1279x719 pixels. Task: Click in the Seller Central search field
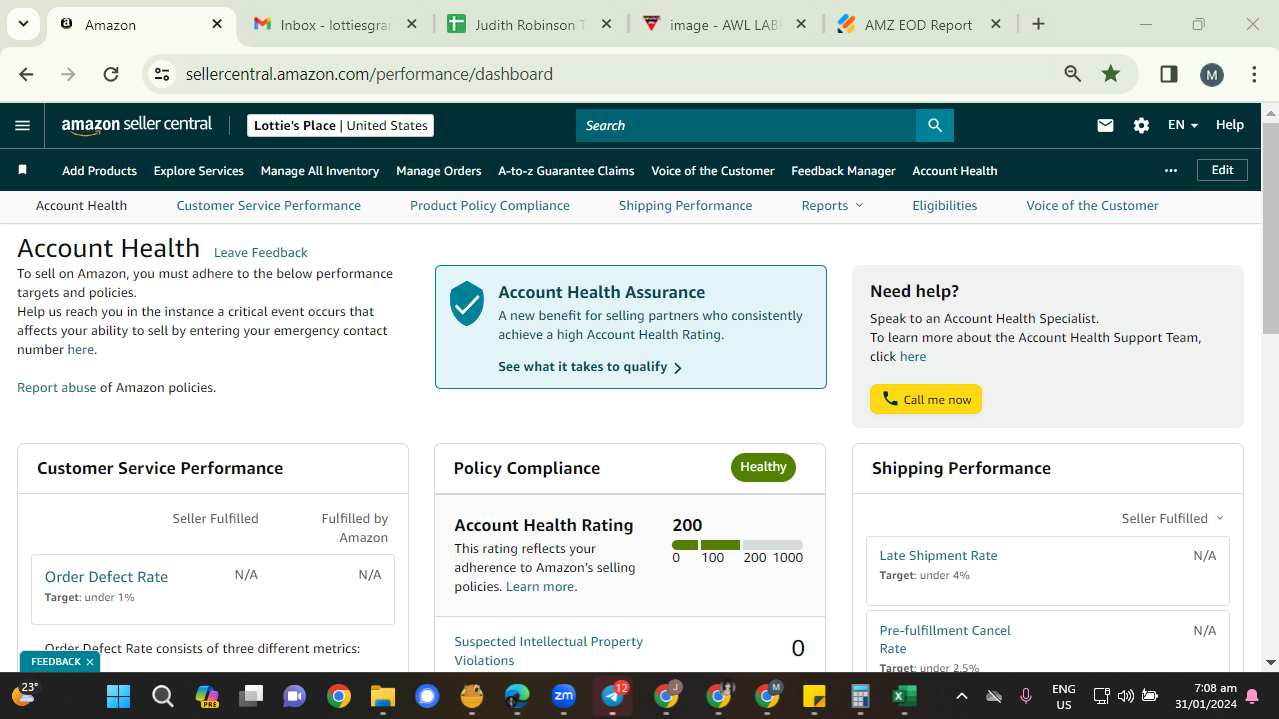coord(746,125)
